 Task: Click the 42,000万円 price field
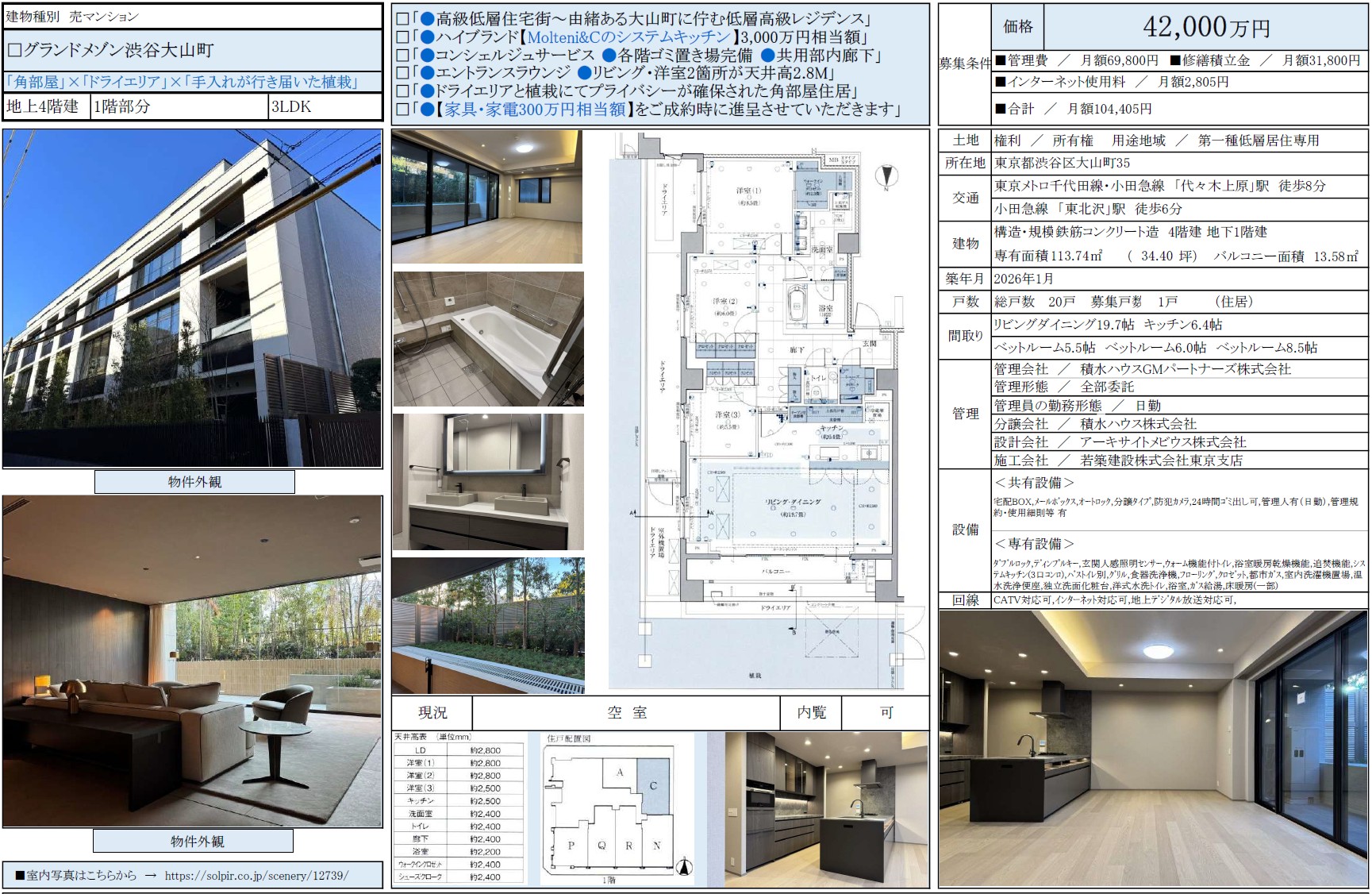[x=1205, y=28]
